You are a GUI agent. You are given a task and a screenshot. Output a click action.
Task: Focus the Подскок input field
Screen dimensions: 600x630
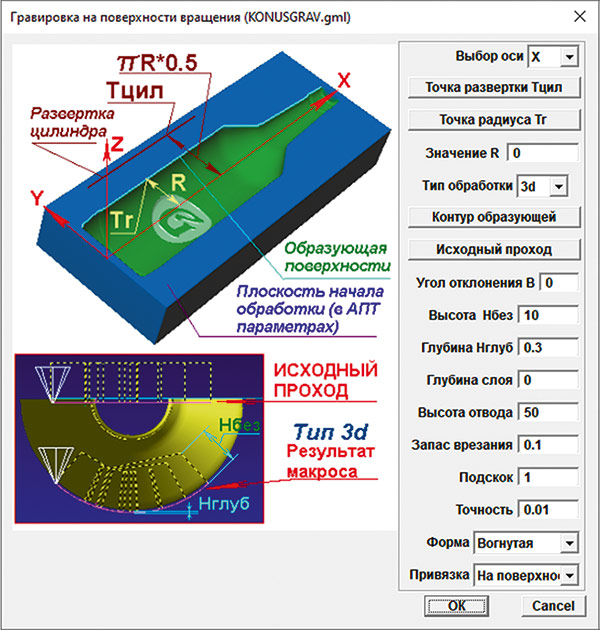coord(550,478)
